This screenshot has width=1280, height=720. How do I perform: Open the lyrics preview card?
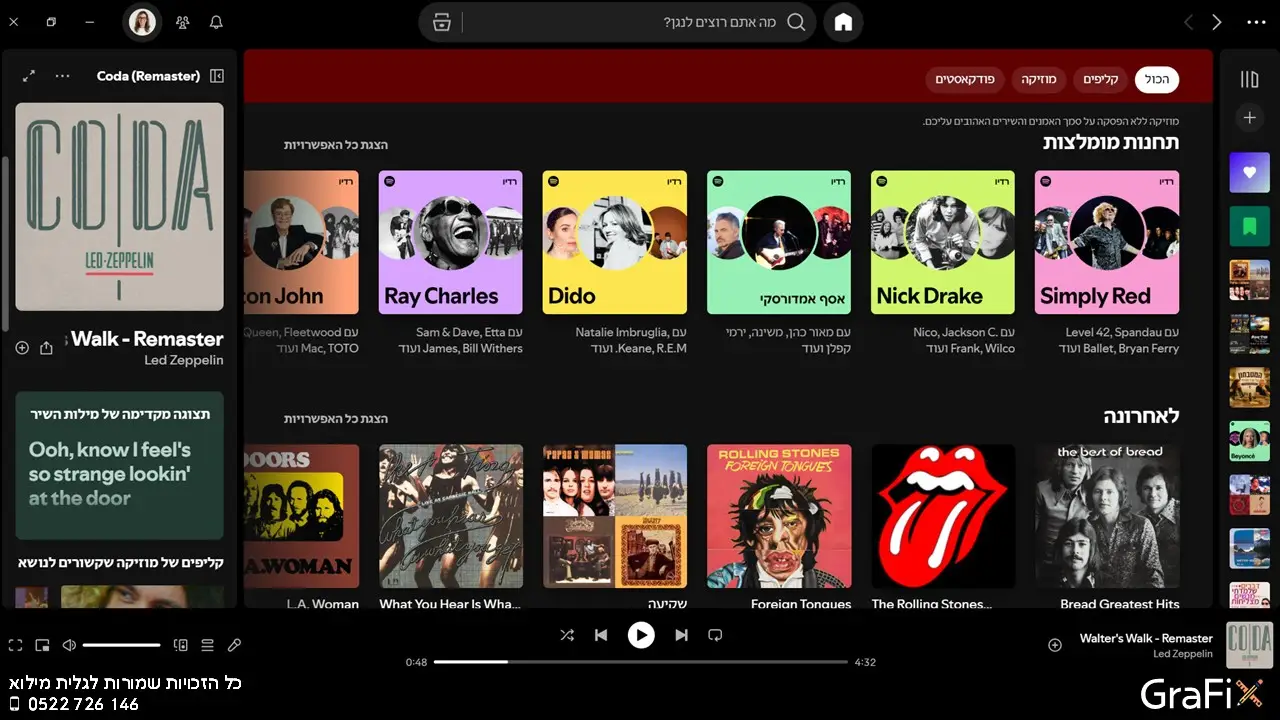(120, 466)
